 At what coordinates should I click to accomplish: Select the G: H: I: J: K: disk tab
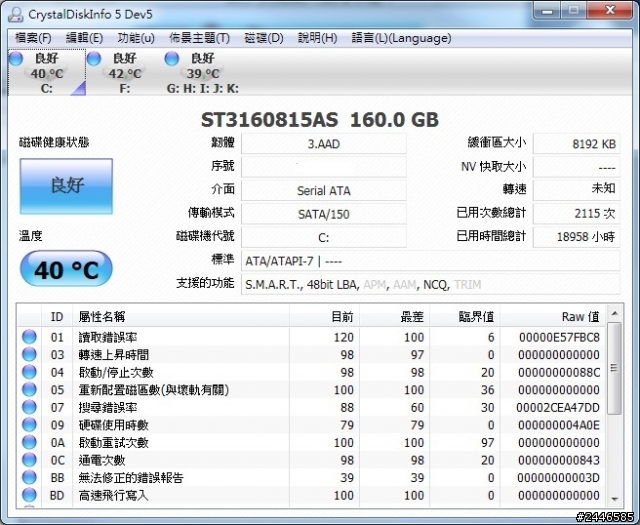[x=202, y=73]
